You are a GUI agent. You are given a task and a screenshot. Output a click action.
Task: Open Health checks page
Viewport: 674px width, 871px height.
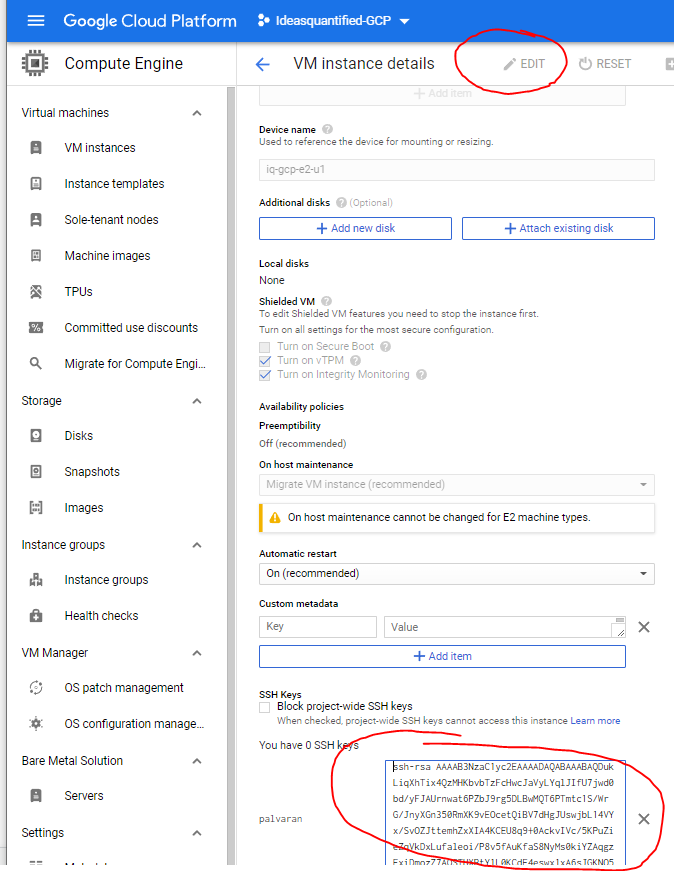tap(101, 615)
